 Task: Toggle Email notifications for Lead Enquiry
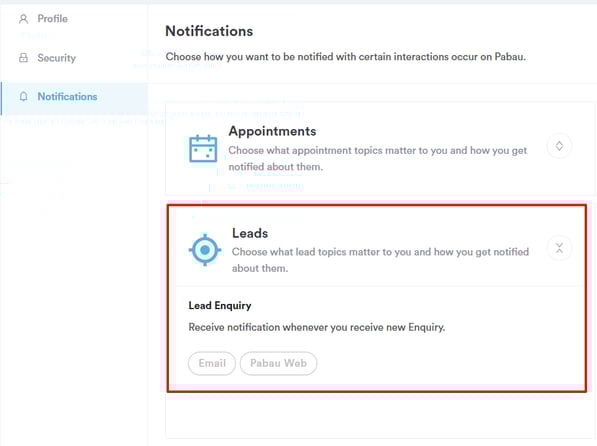pos(212,363)
